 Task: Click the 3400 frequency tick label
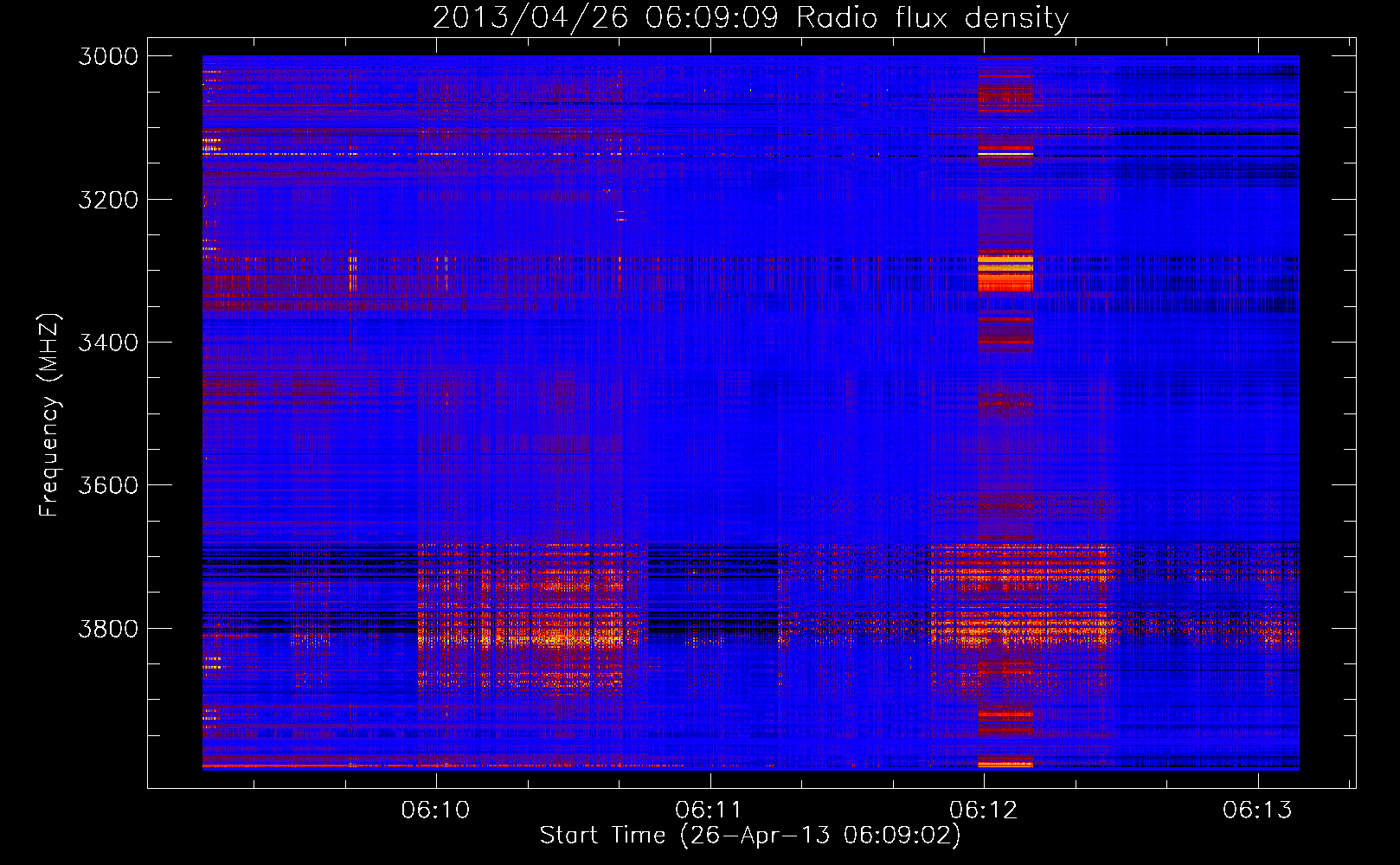point(108,343)
